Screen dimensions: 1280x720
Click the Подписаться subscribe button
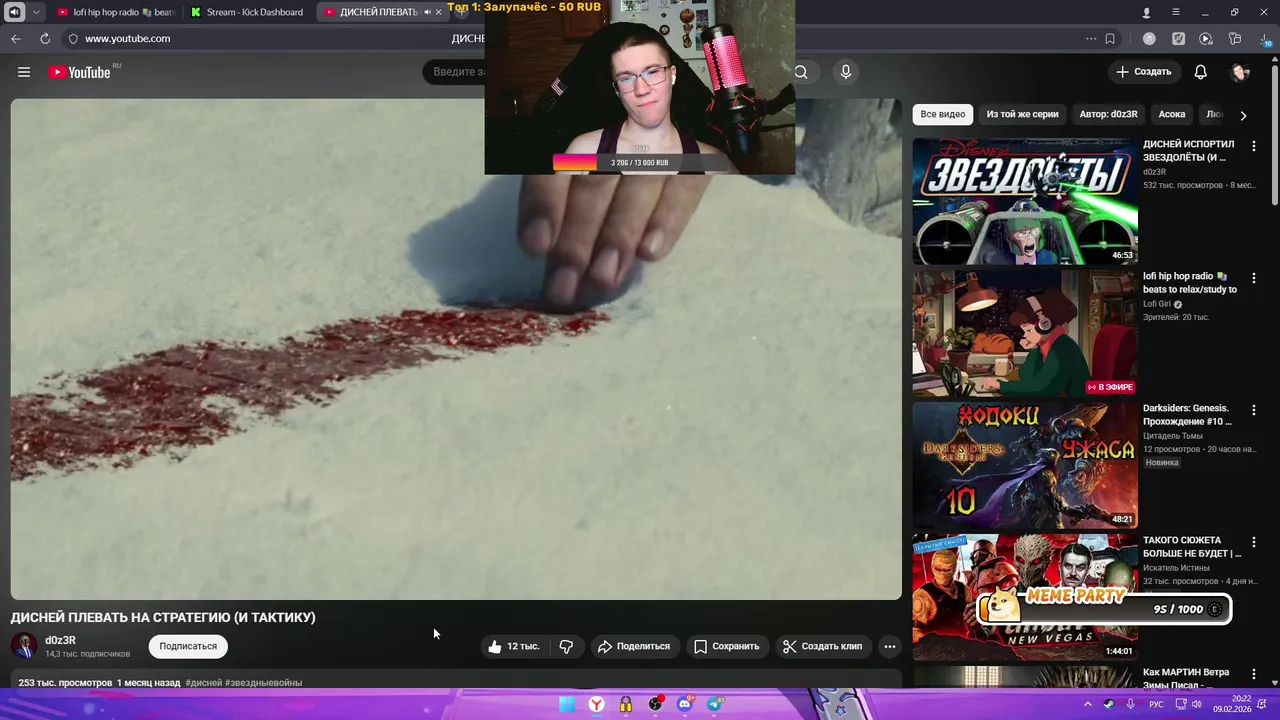coord(188,646)
